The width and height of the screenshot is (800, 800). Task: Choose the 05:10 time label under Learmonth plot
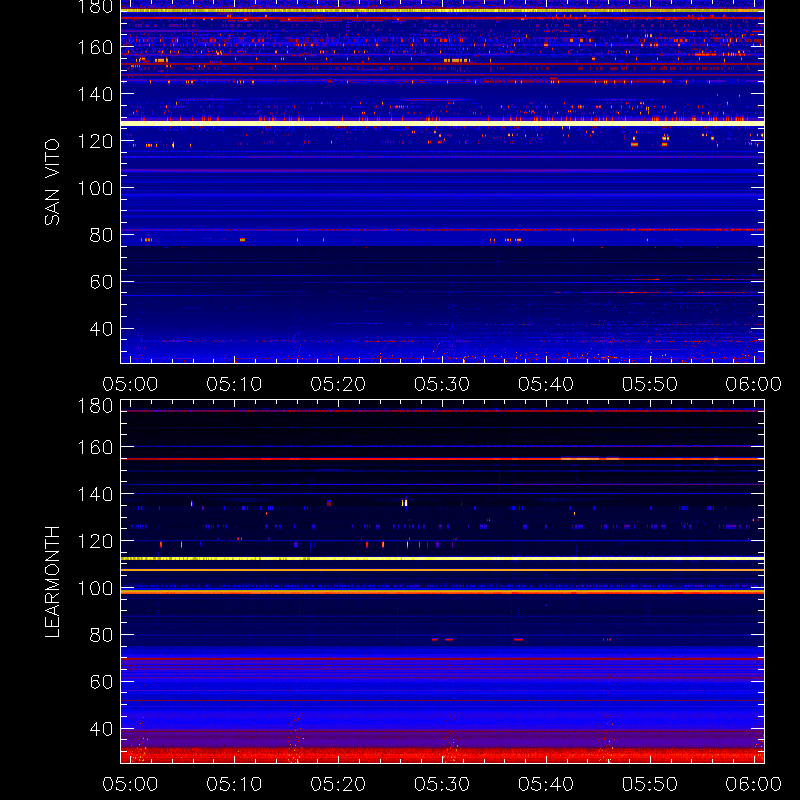pos(234,784)
